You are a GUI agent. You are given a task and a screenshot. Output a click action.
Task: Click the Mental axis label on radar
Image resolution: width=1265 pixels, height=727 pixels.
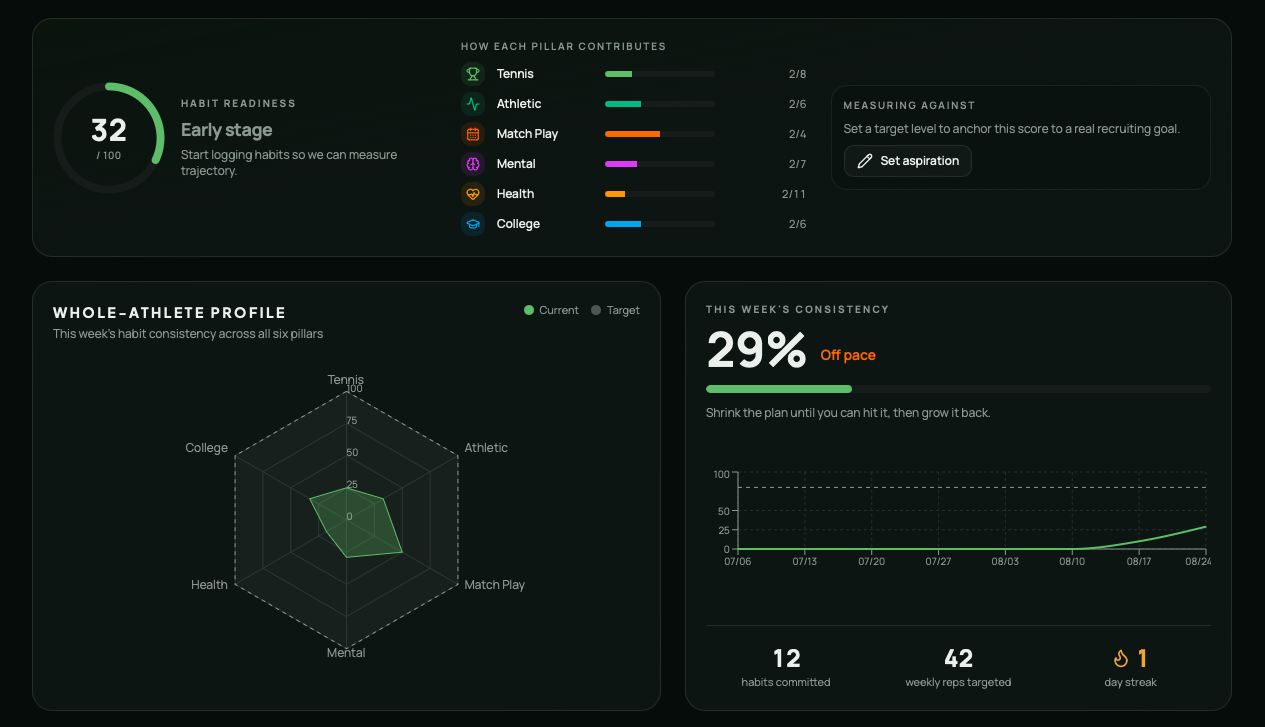point(346,653)
